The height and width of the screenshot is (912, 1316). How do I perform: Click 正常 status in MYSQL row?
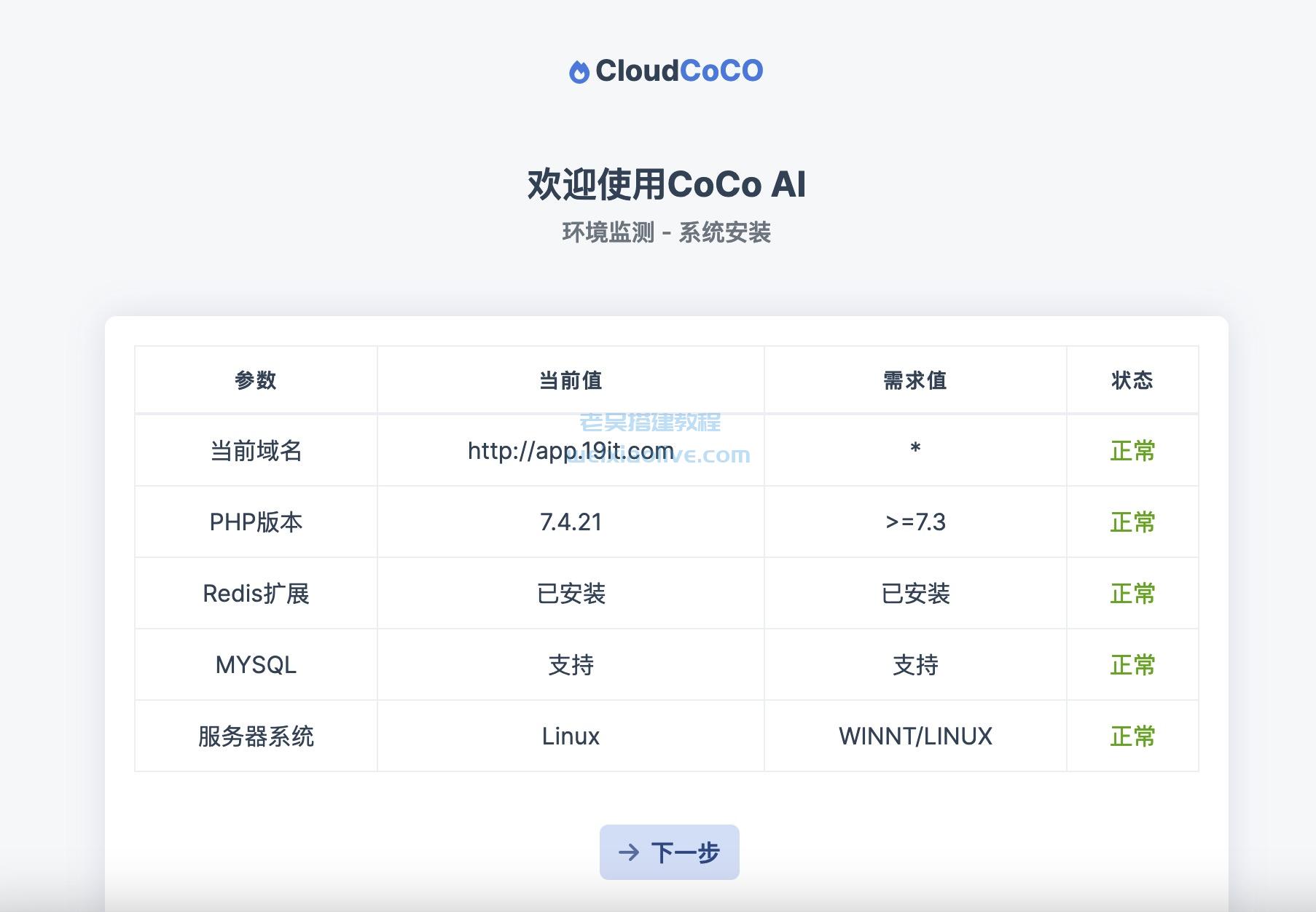[x=1132, y=665]
